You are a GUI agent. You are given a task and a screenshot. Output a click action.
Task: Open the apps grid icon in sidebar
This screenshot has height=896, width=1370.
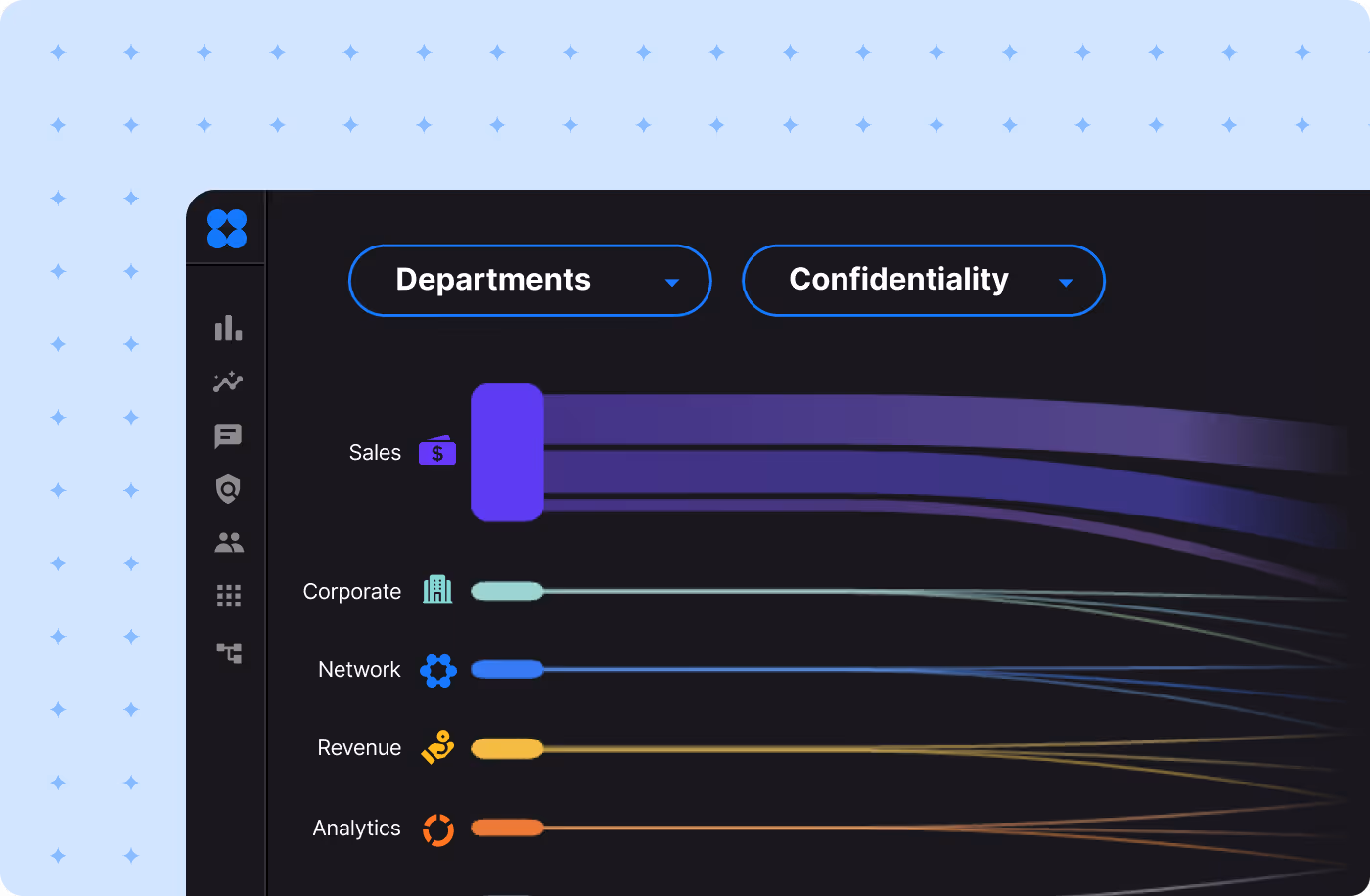(227, 596)
